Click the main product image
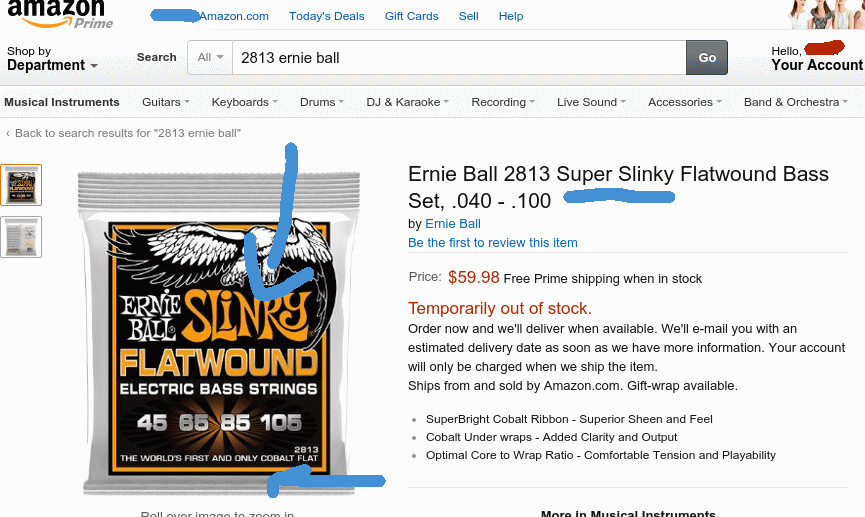 click(x=218, y=330)
